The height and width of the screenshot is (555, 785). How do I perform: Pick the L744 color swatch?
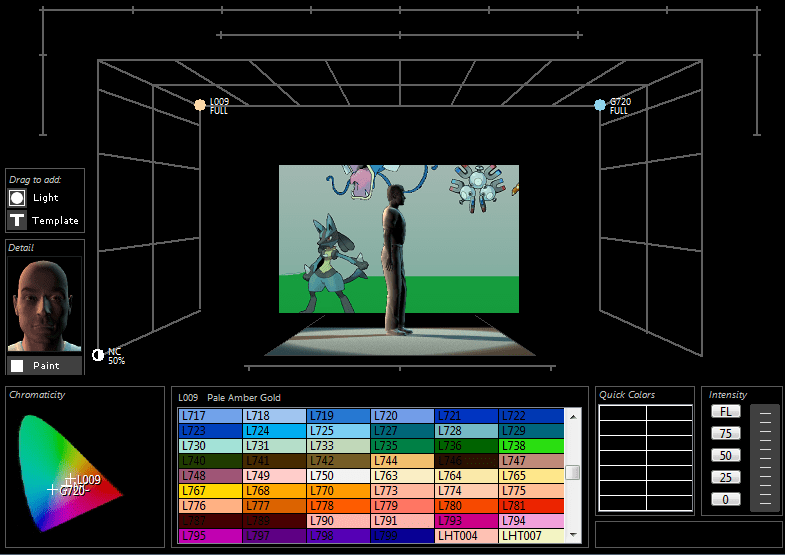(403, 460)
